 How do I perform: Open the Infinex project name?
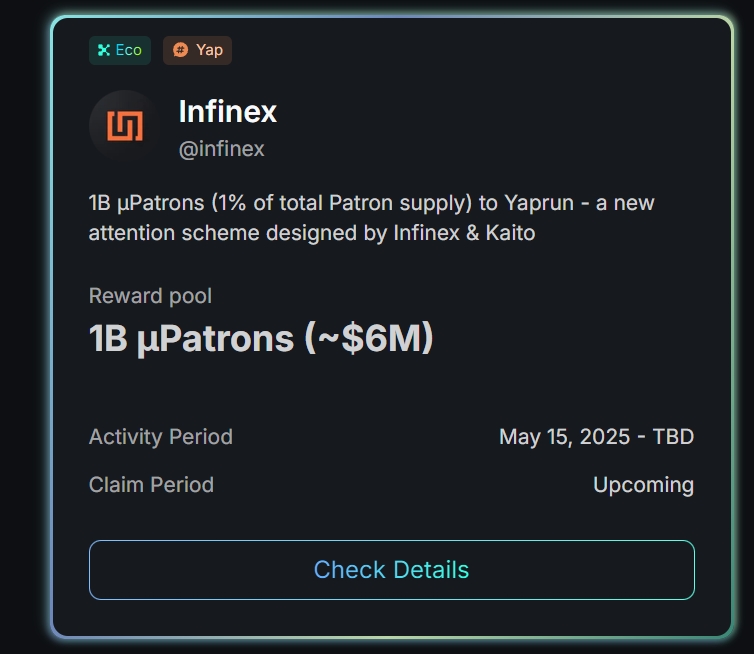pyautogui.click(x=227, y=111)
